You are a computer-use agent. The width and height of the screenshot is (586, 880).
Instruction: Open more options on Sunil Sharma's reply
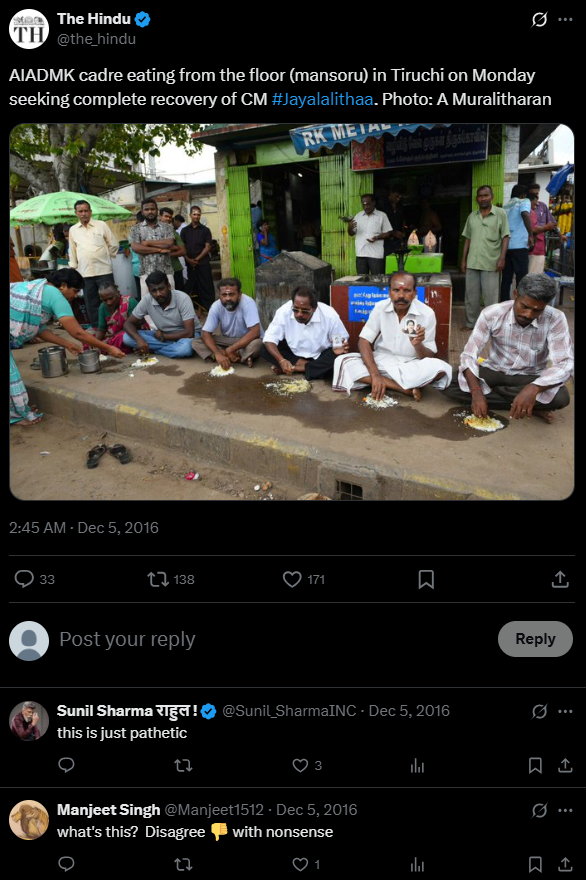pyautogui.click(x=565, y=712)
